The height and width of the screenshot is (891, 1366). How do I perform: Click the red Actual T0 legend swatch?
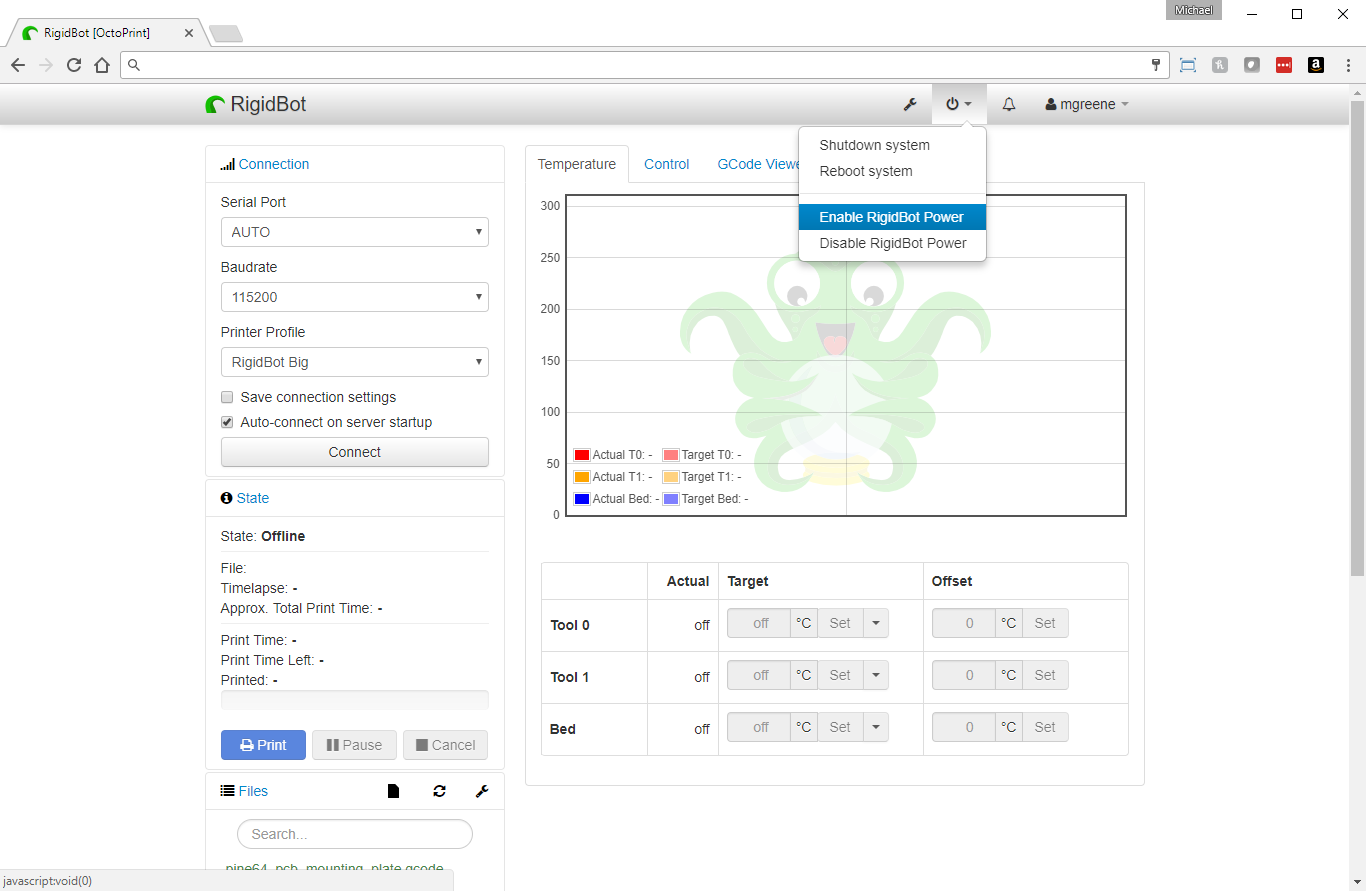[582, 455]
